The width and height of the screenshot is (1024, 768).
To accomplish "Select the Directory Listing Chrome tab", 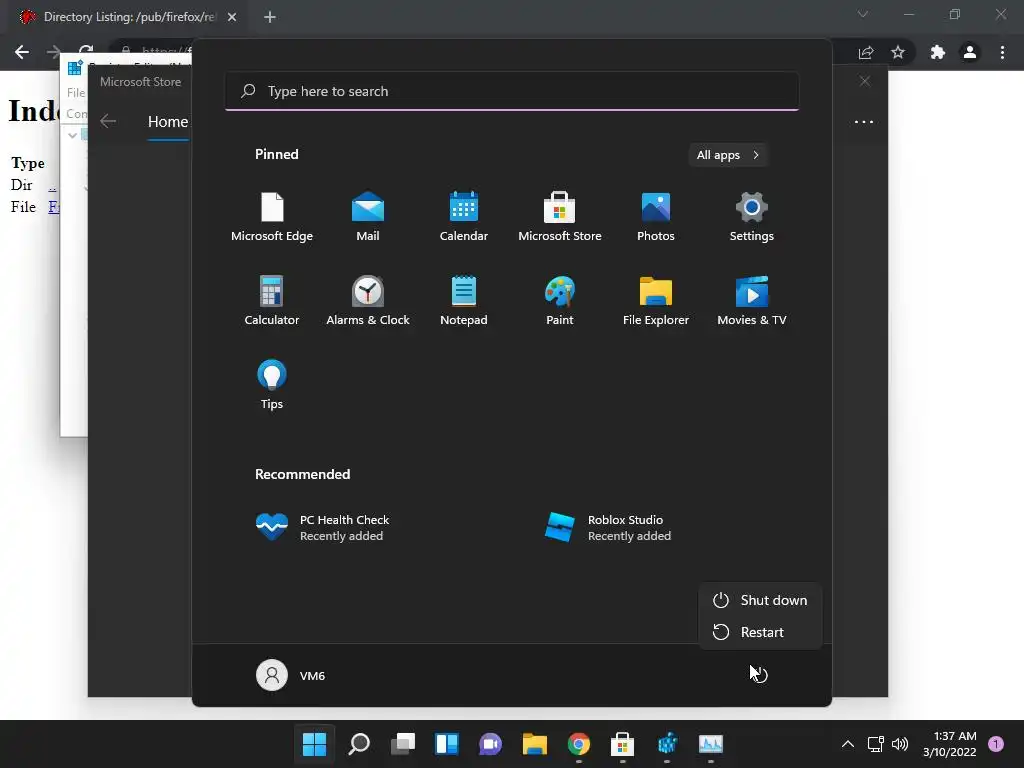I will 129,17.
